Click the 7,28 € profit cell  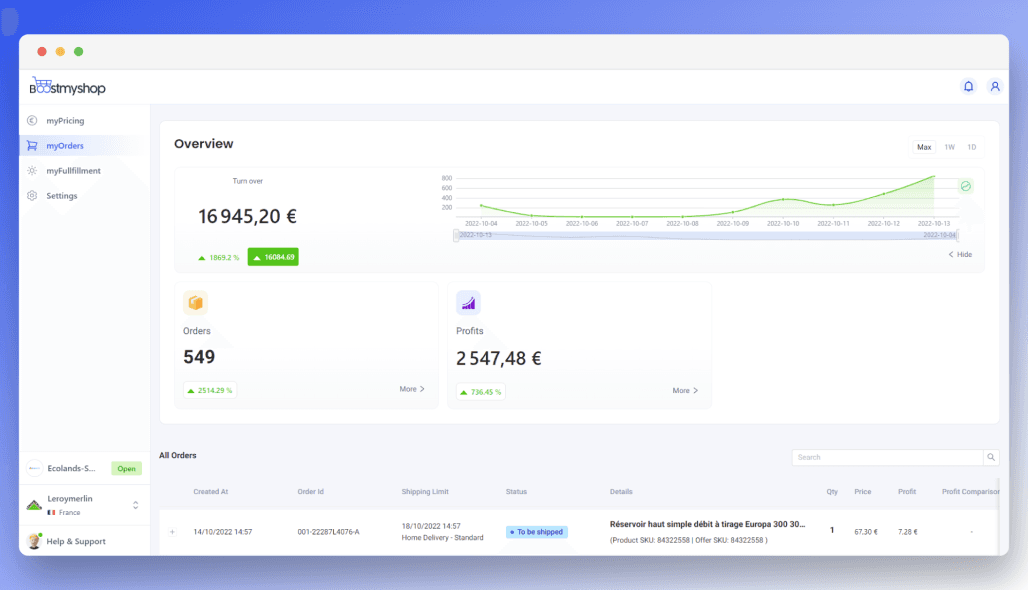pos(907,532)
